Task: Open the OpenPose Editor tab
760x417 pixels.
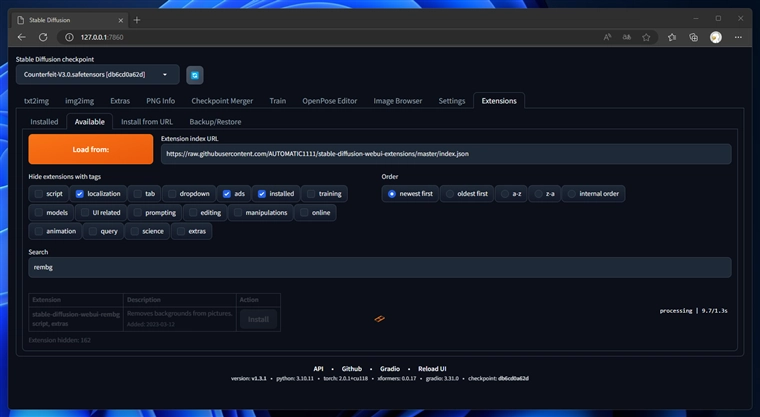Action: (330, 101)
